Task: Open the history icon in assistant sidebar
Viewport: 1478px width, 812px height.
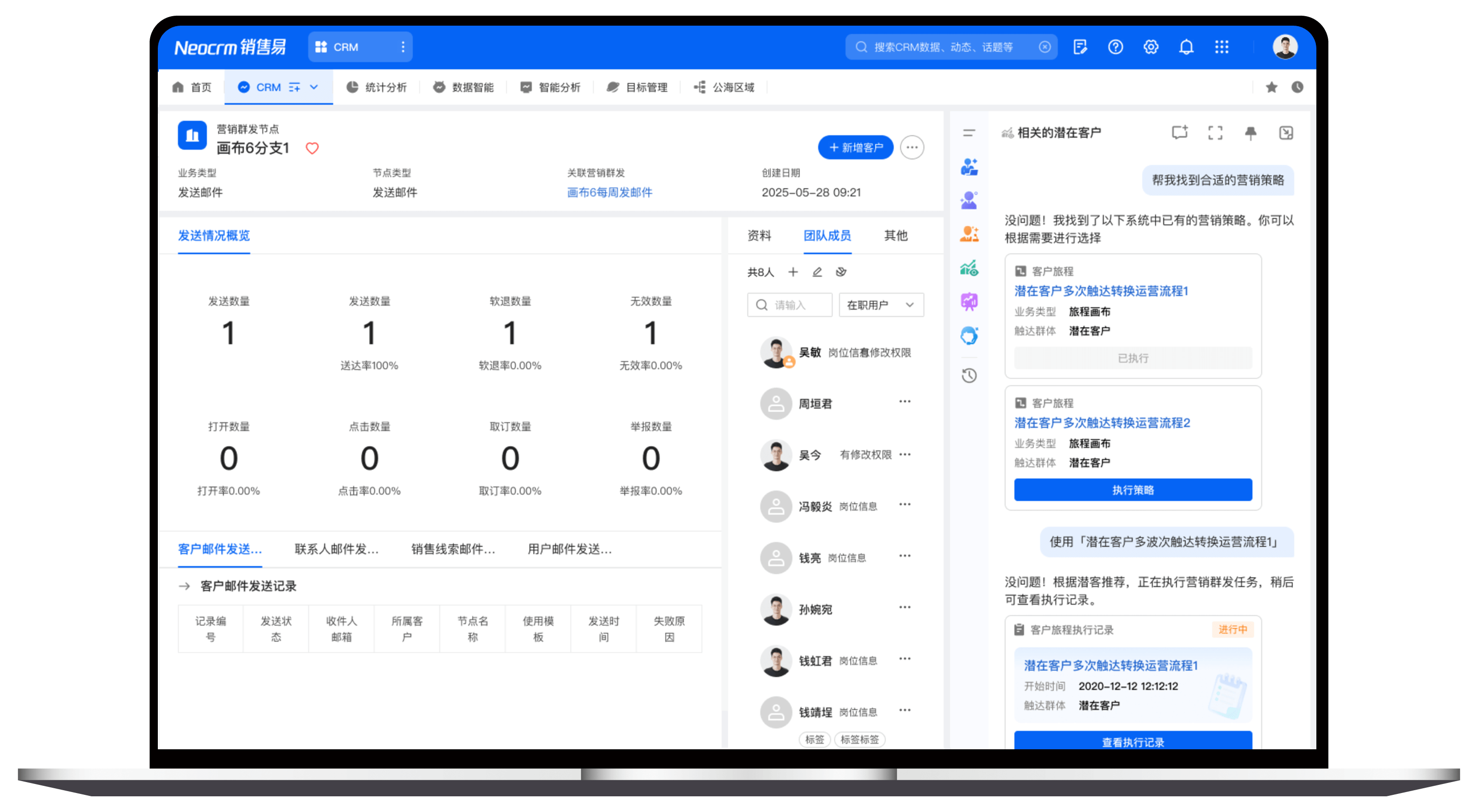Action: click(x=969, y=376)
